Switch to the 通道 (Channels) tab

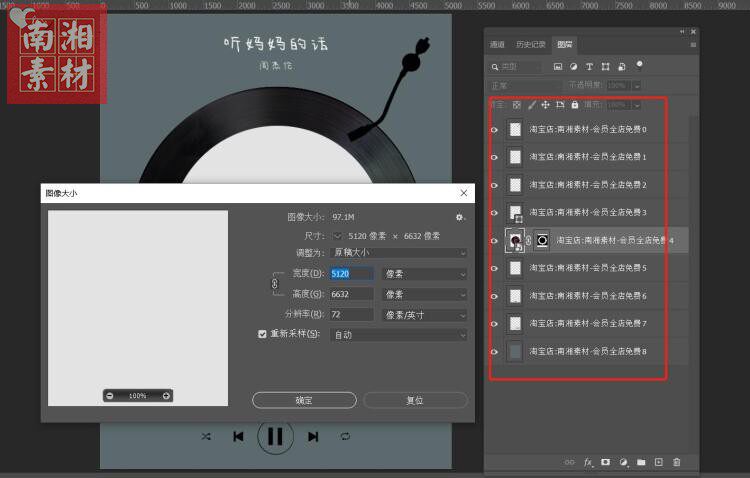click(497, 44)
